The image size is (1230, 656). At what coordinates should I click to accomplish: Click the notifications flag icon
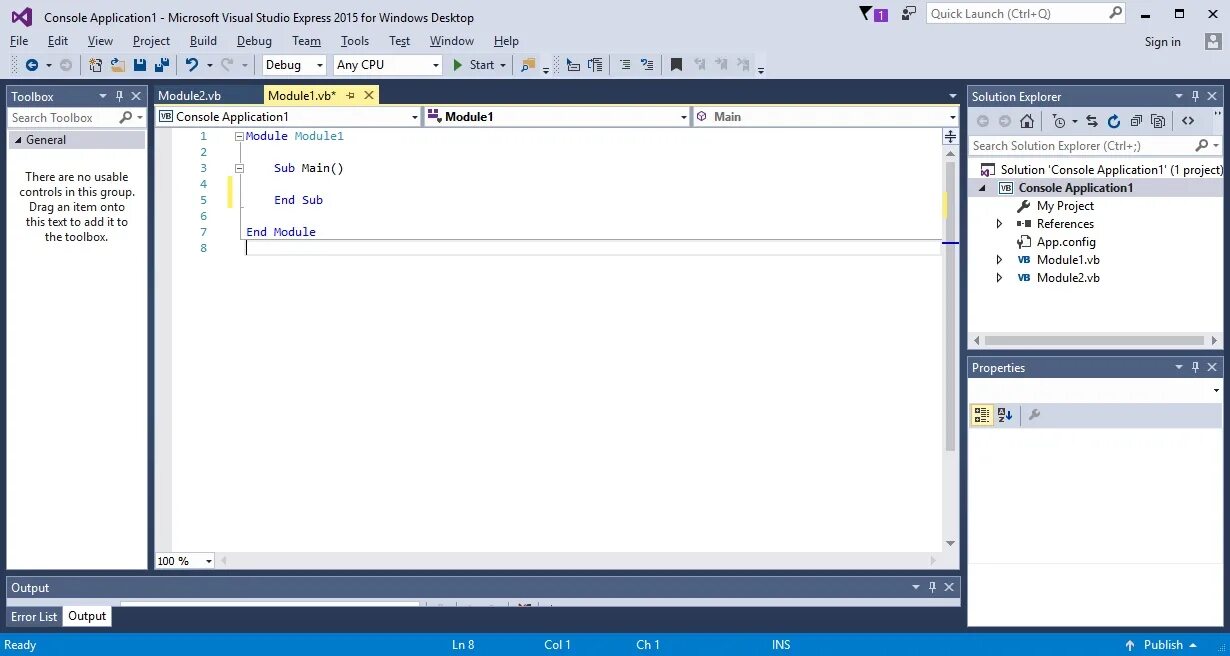click(x=873, y=14)
